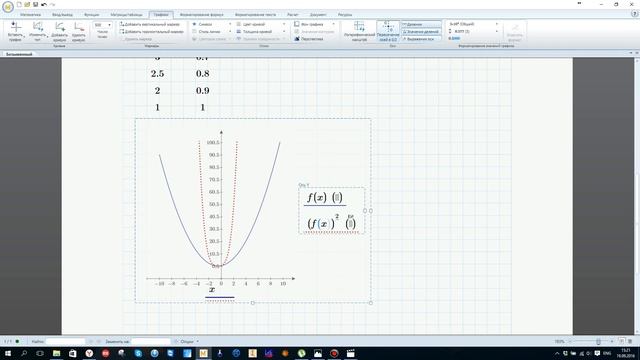Screen dimensions: 640x360
Task: Click the x-axis variable x label
Action: [212, 290]
